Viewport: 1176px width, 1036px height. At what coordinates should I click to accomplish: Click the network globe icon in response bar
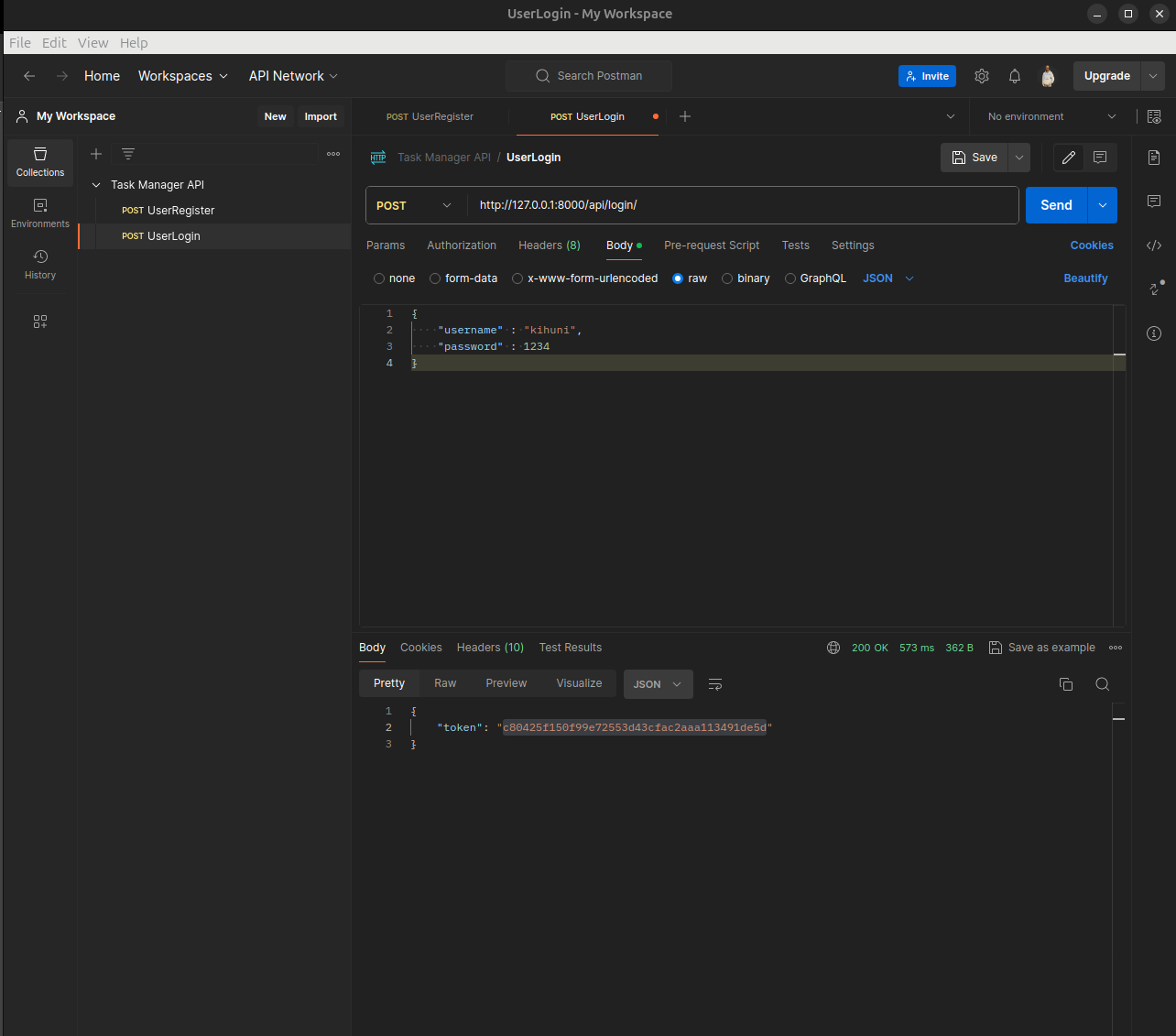pyautogui.click(x=833, y=648)
